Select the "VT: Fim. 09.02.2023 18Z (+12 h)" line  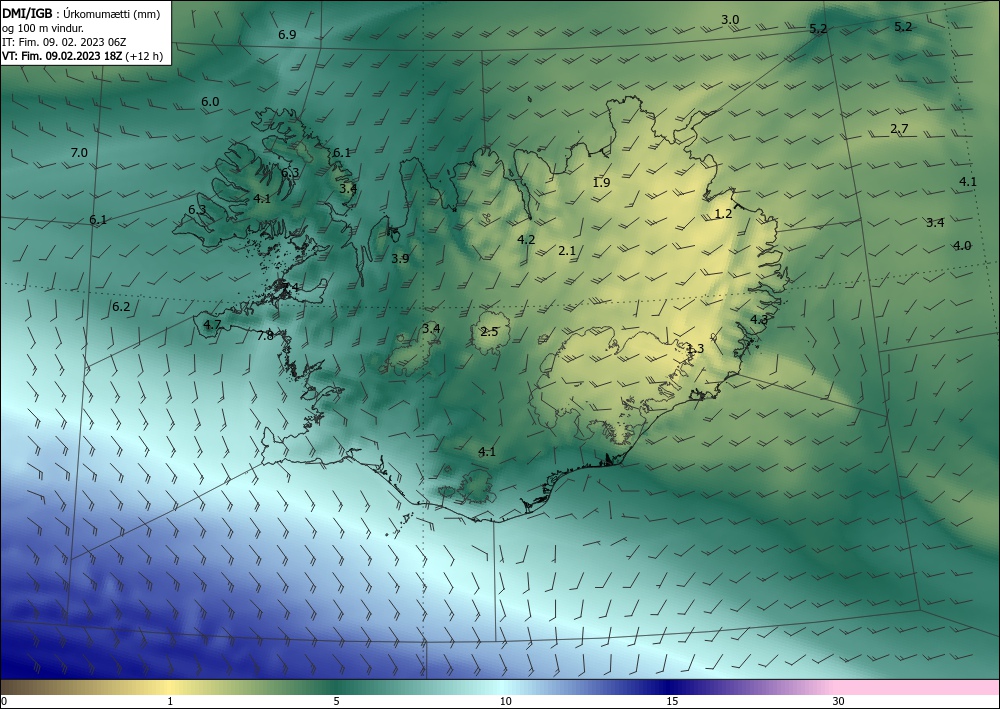tap(82, 56)
